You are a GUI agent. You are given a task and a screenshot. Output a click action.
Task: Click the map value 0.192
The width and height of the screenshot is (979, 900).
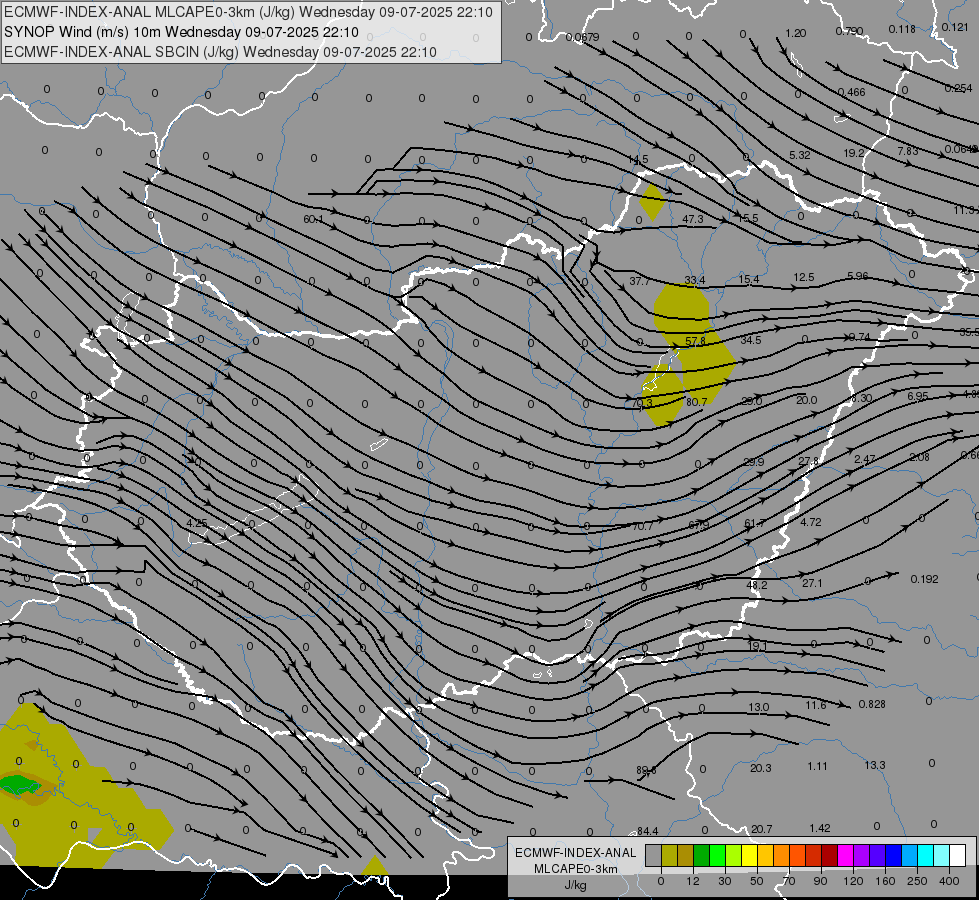coord(924,579)
